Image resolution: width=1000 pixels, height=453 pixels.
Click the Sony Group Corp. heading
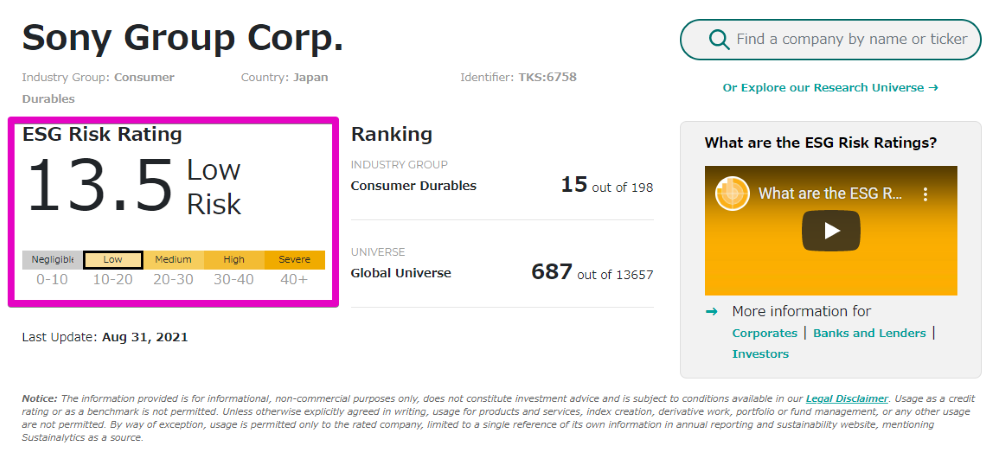[183, 38]
